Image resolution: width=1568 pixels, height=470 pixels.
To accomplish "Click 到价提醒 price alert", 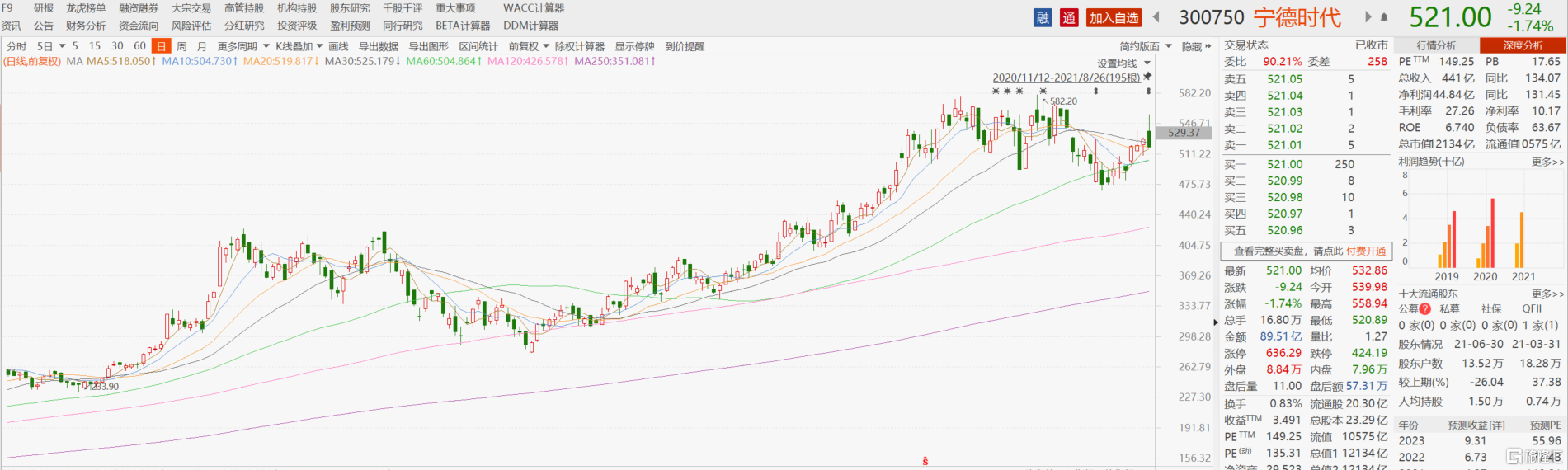I will click(685, 47).
